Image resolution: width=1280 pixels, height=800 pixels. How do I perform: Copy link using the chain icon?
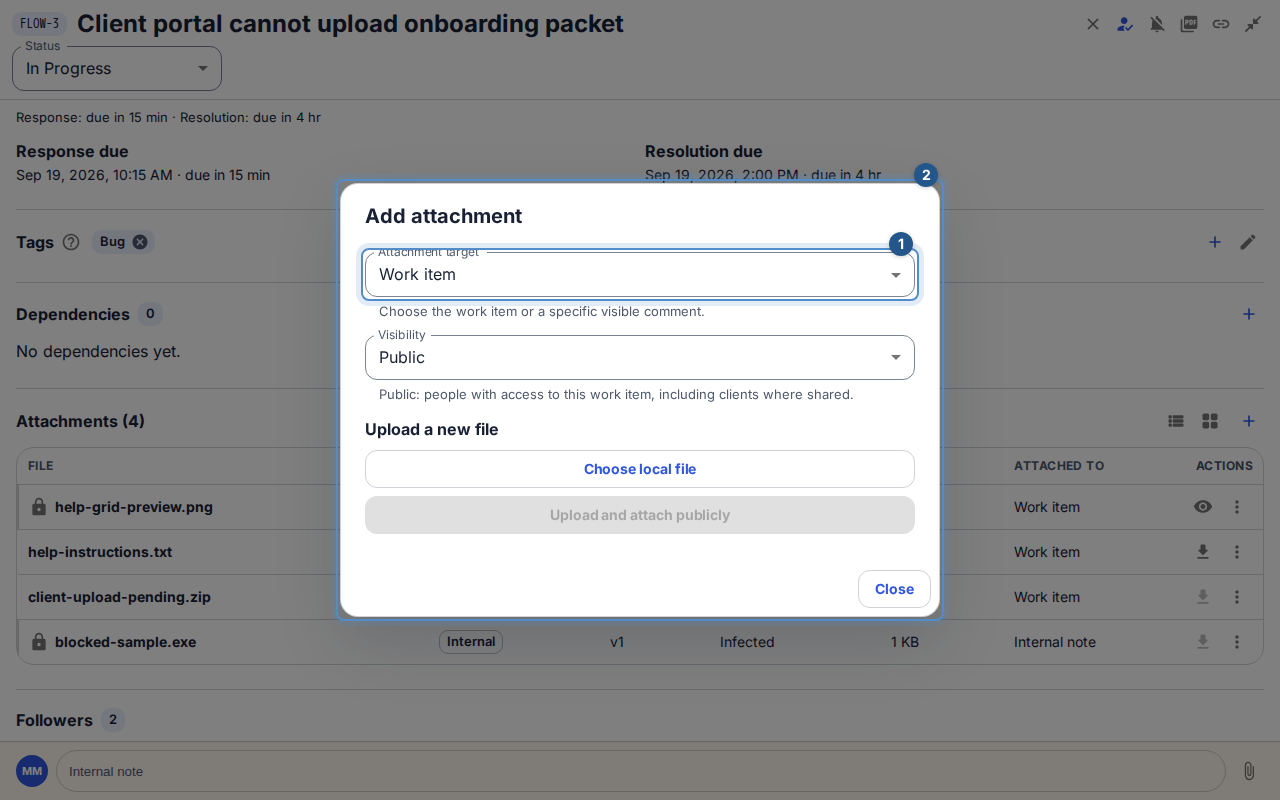[1221, 24]
